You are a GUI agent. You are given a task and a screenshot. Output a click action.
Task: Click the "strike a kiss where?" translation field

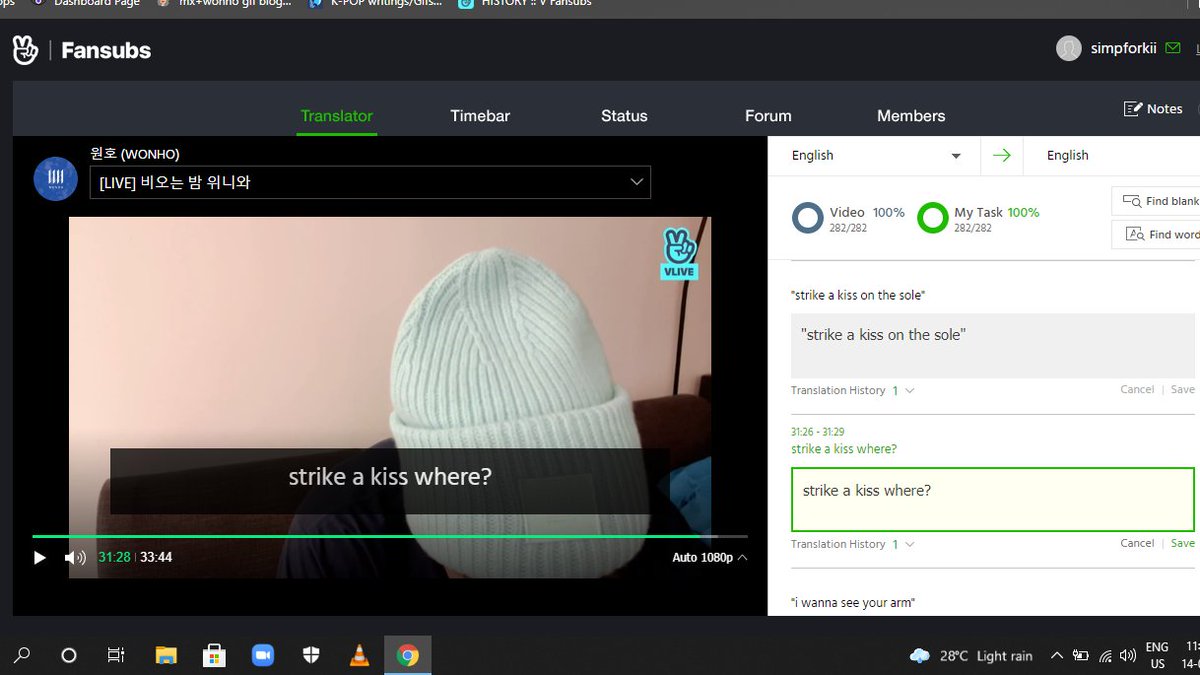[x=993, y=498]
